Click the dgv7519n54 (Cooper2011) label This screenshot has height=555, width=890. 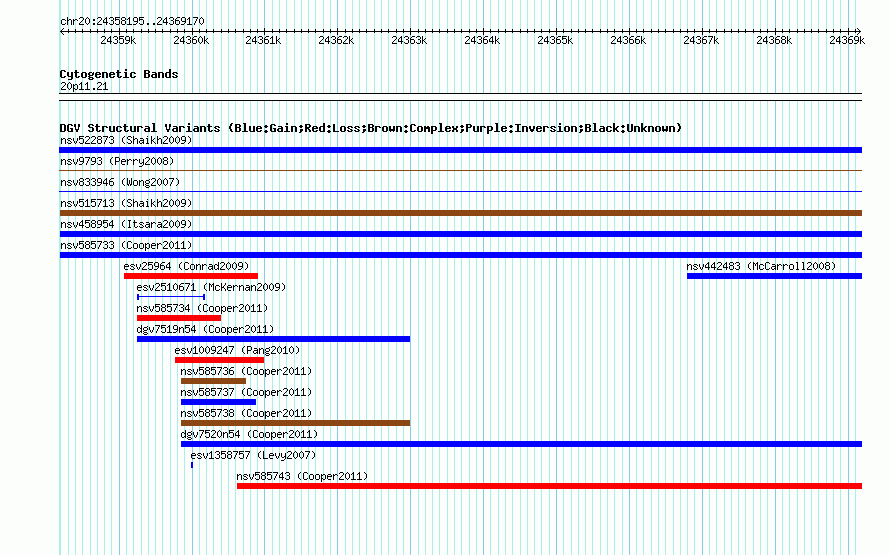click(205, 329)
